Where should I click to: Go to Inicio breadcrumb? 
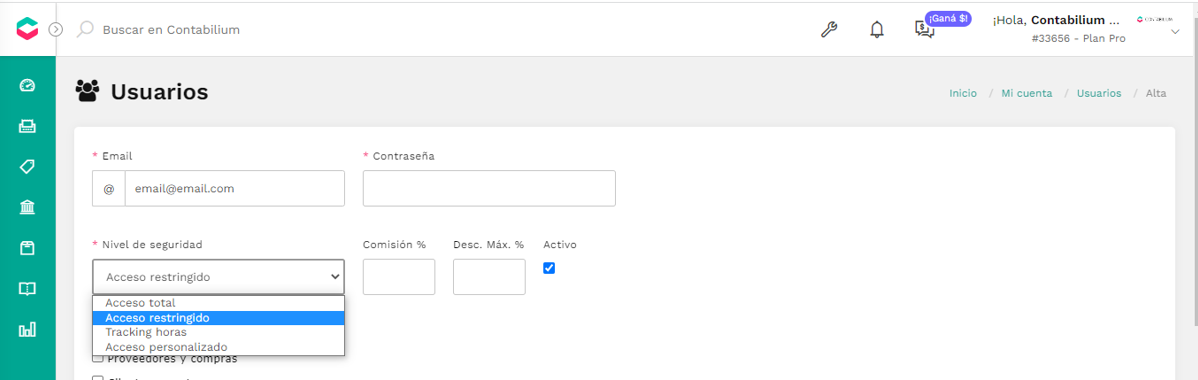pyautogui.click(x=963, y=93)
